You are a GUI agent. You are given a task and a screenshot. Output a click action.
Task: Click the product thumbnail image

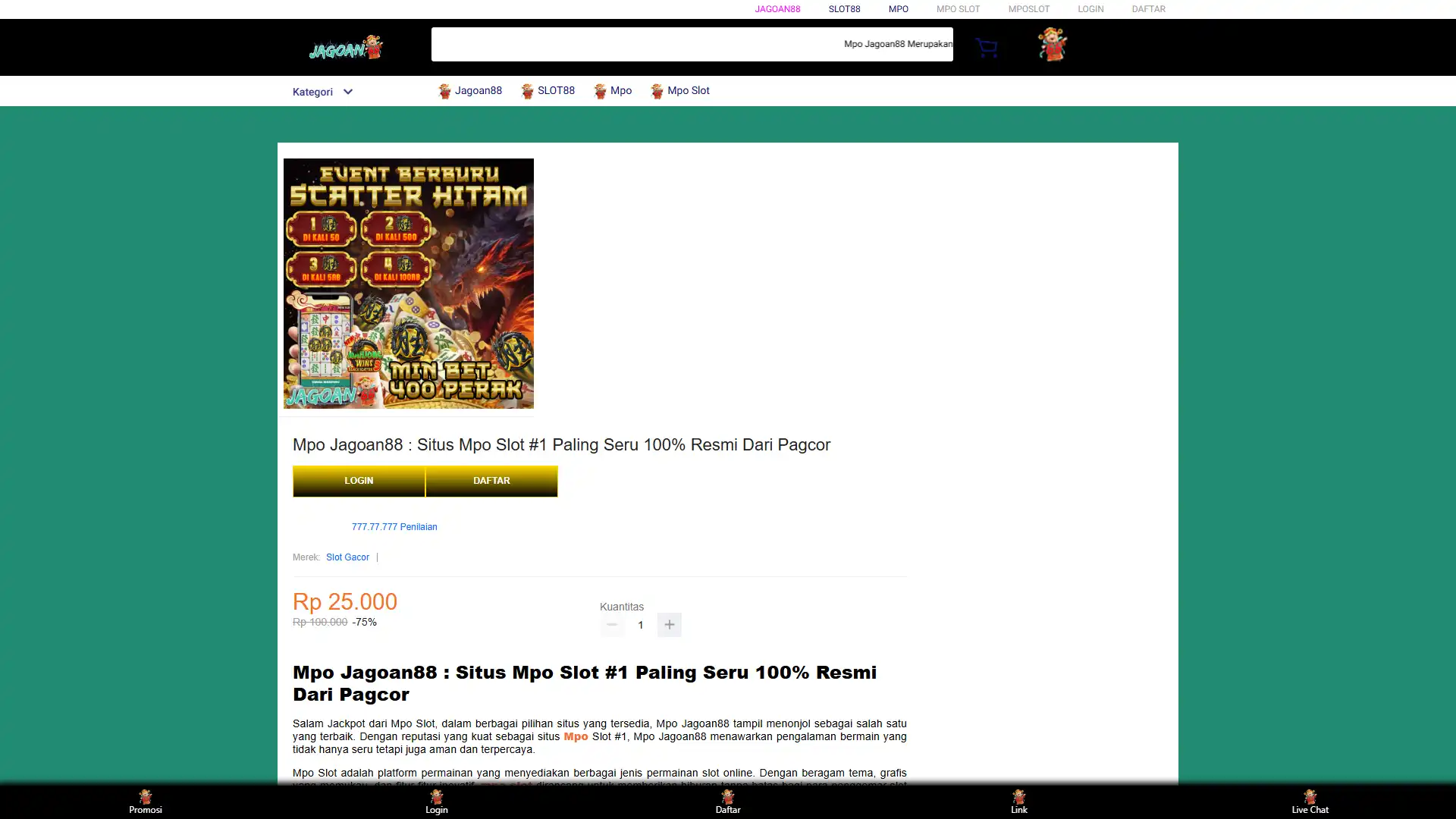point(408,283)
